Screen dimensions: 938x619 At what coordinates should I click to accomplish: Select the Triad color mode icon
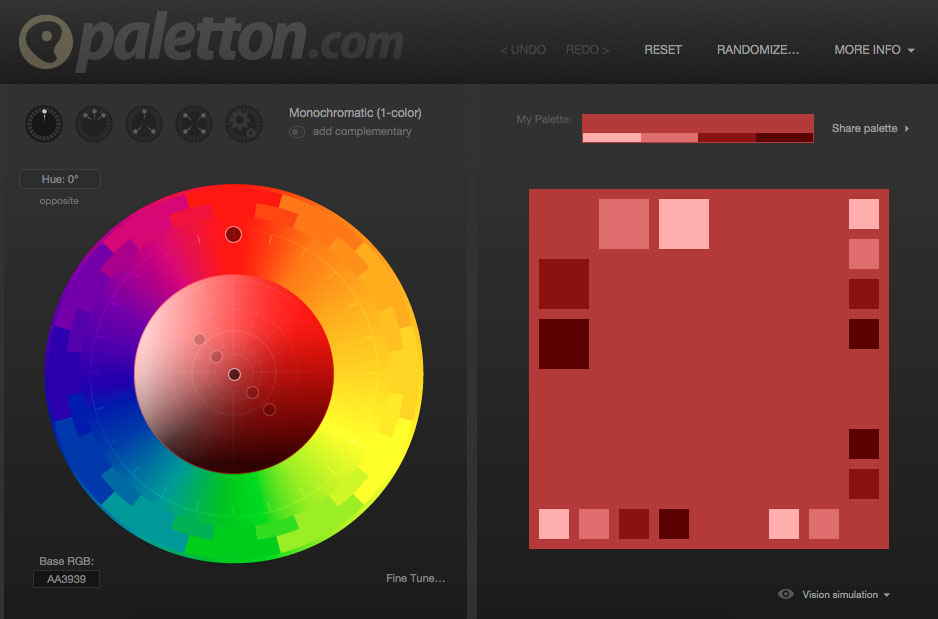pos(144,124)
